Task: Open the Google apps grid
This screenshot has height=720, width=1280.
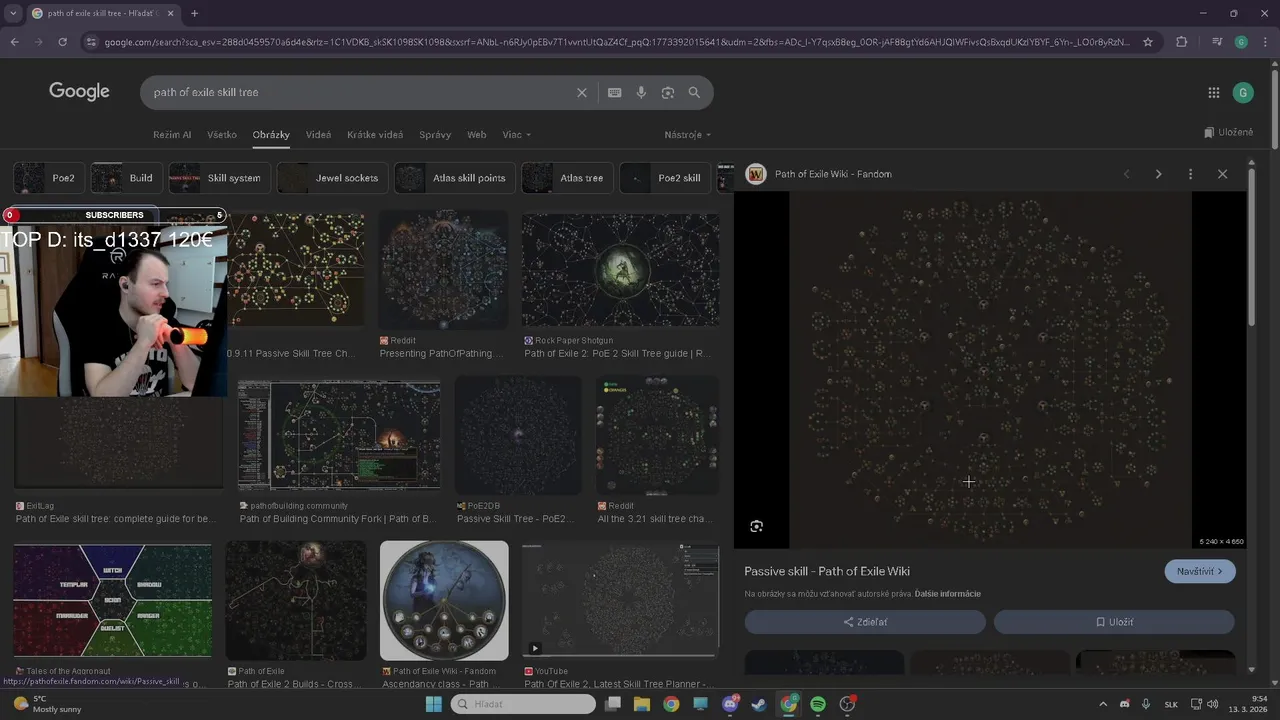Action: click(x=1214, y=93)
